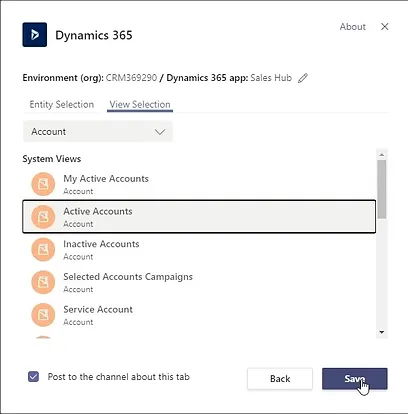Image resolution: width=408 pixels, height=414 pixels.
Task: Click the views list scrollbar thumb
Action: (x=382, y=189)
